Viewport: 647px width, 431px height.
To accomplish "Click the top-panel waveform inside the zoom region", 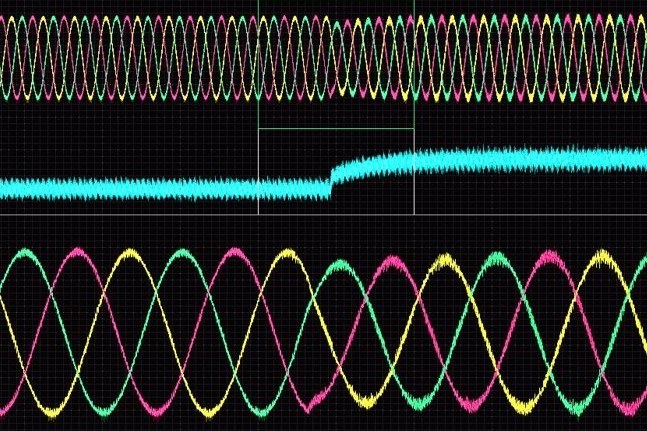I will 336,62.
